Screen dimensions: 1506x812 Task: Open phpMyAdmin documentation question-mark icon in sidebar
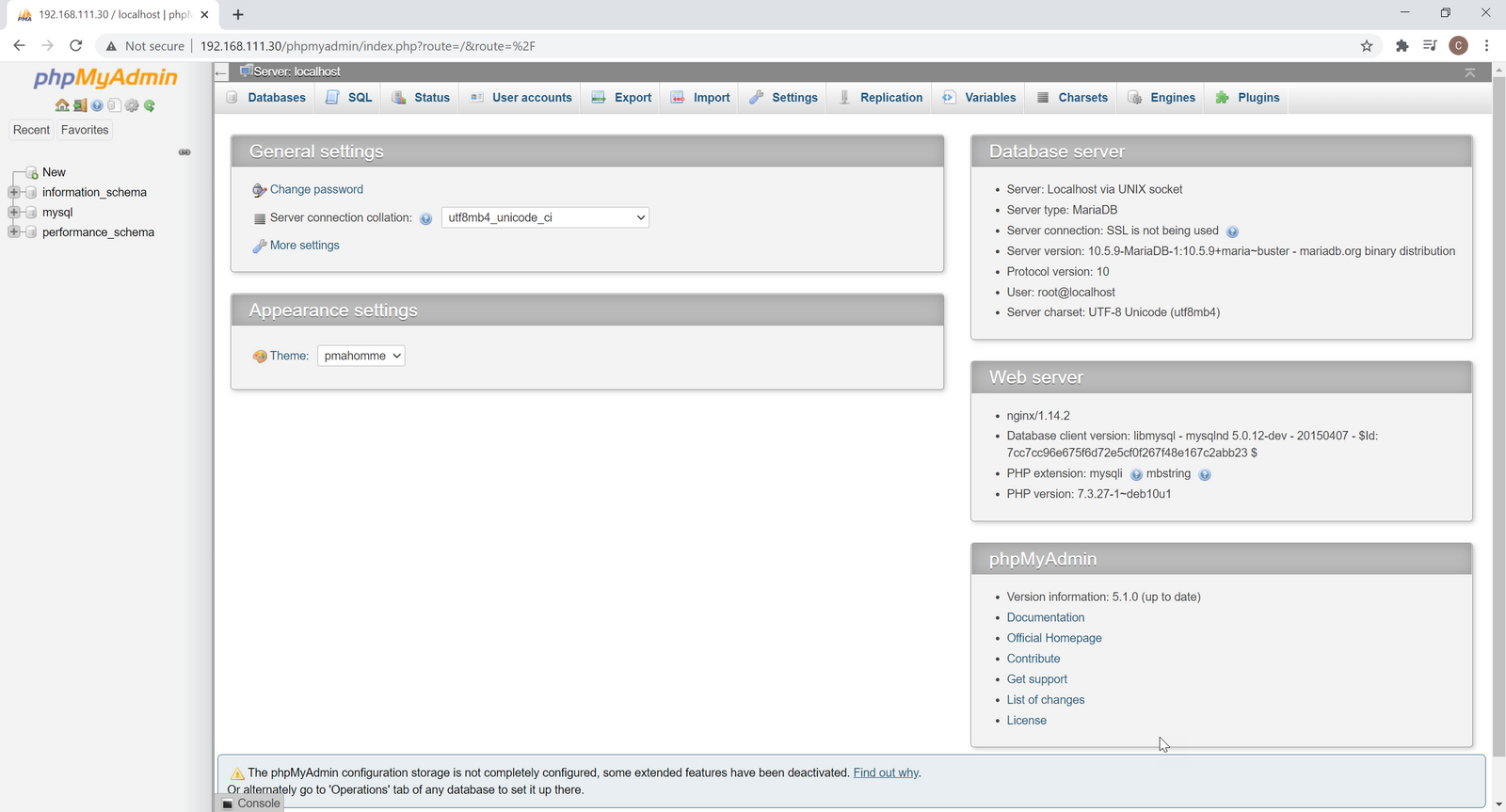(x=97, y=105)
